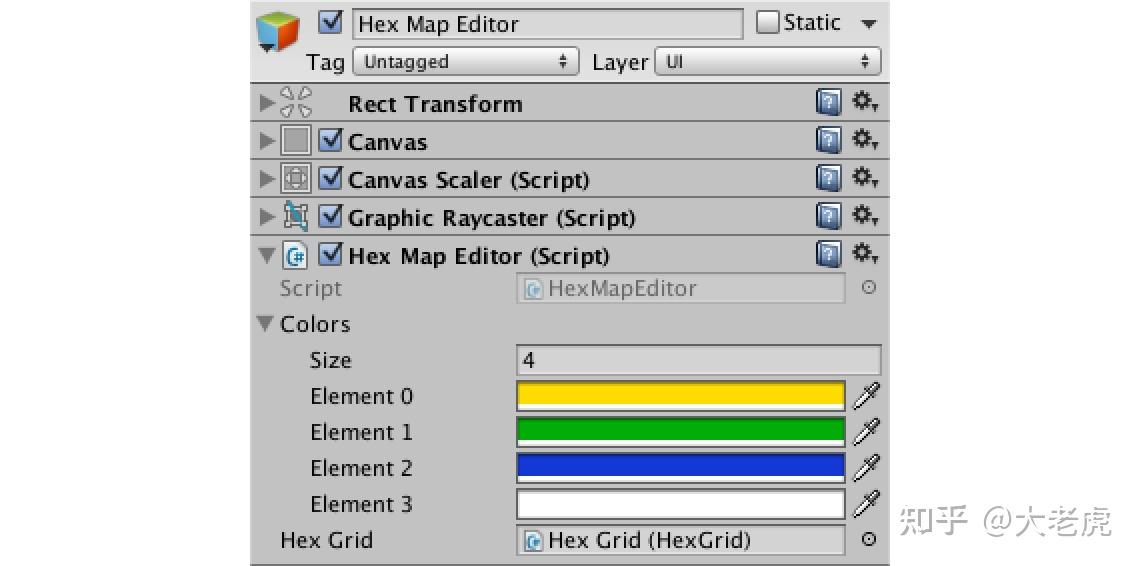
Task: Click the Script property label
Action: (x=310, y=289)
